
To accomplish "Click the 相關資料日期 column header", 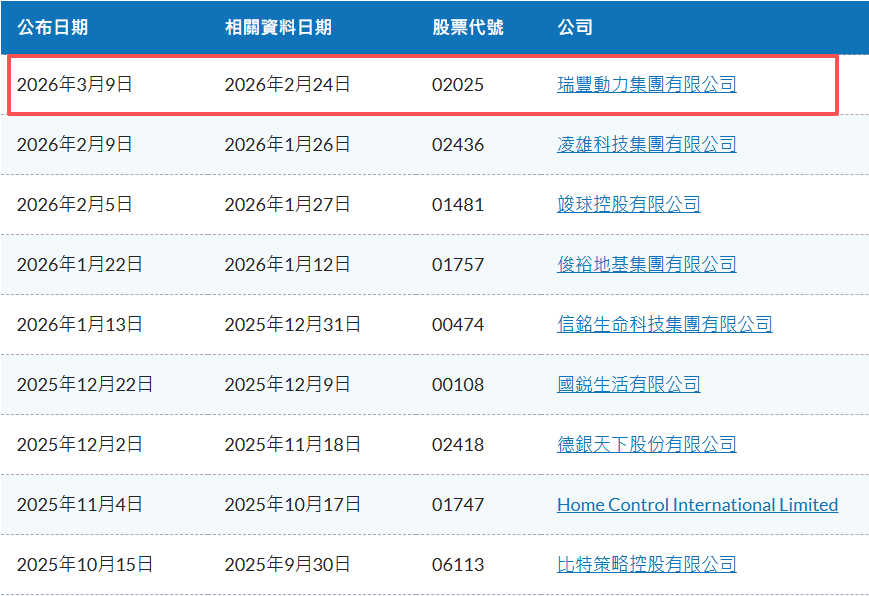I will coord(278,27).
